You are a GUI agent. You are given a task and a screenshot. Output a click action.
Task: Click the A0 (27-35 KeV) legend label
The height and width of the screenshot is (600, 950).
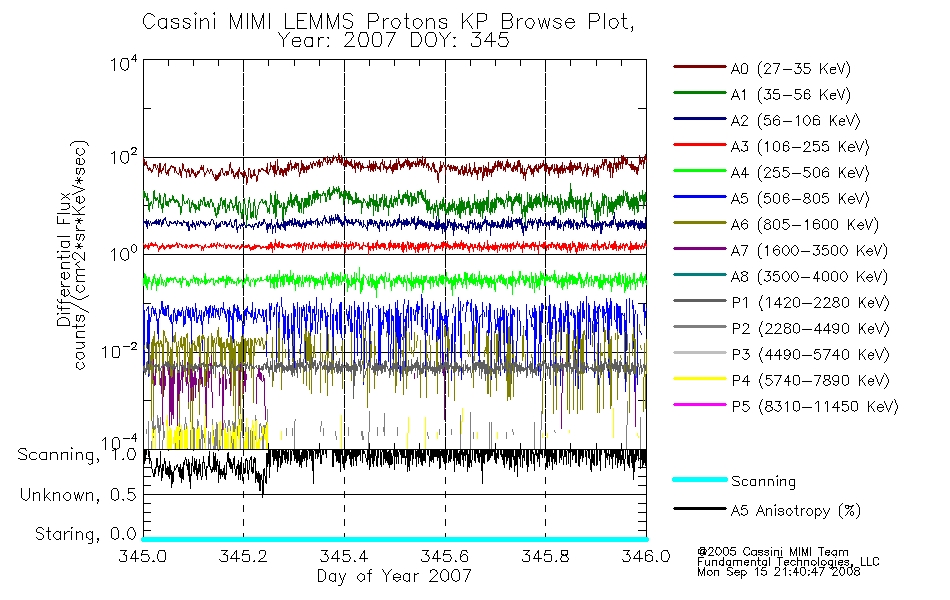pos(791,69)
